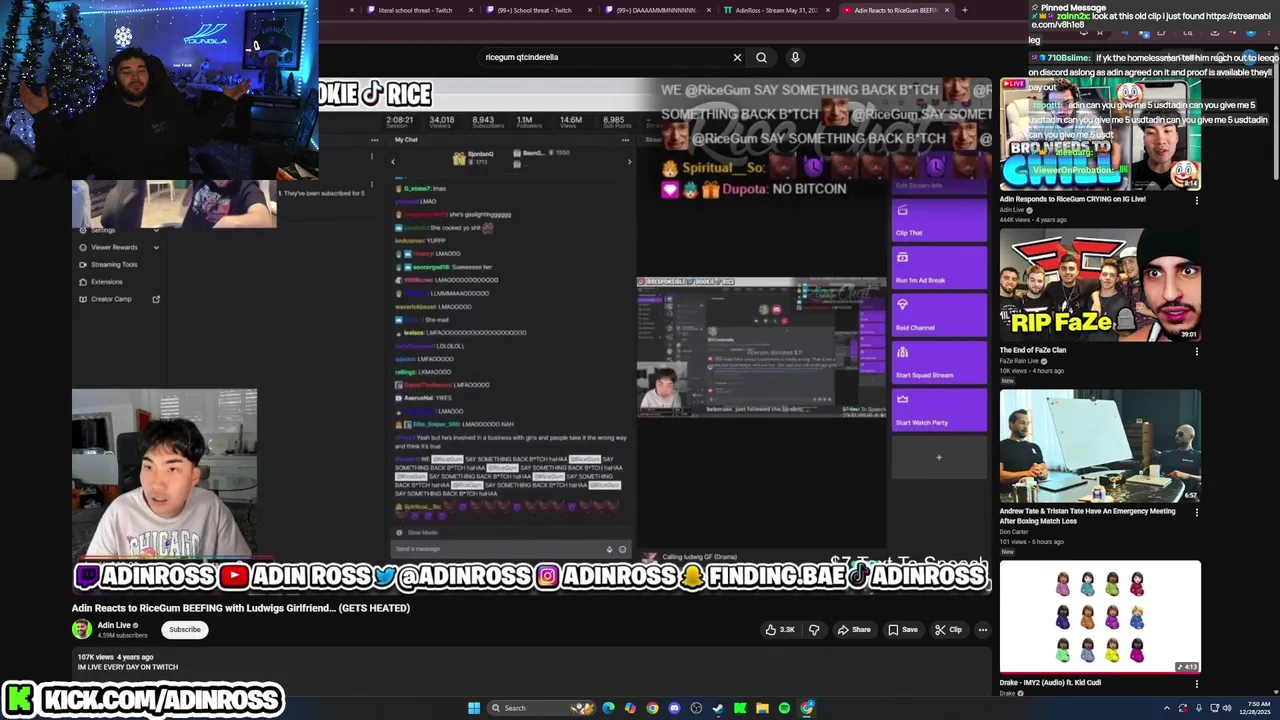Show hidden system tray icons chevron
Viewport: 1280px width, 720px height.
coord(1166,708)
